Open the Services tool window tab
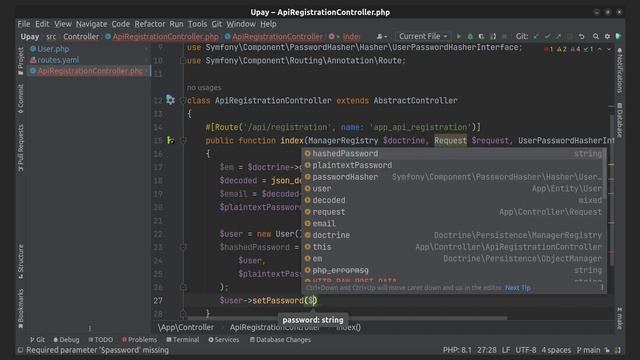The height and width of the screenshot is (360, 640). coord(224,340)
